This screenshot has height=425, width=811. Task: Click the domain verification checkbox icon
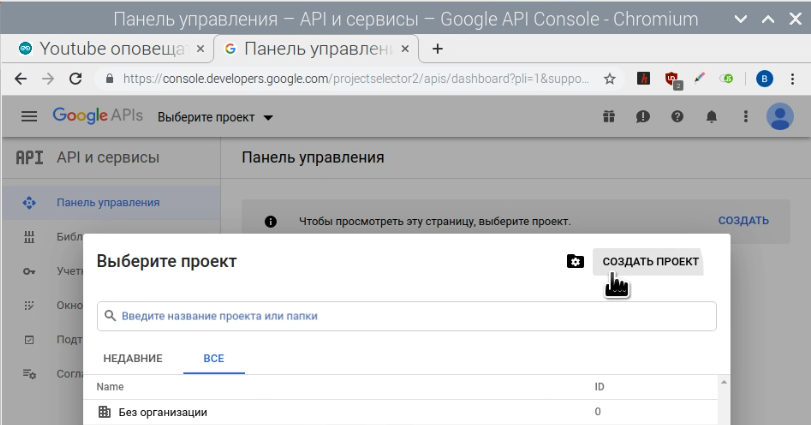tap(29, 340)
